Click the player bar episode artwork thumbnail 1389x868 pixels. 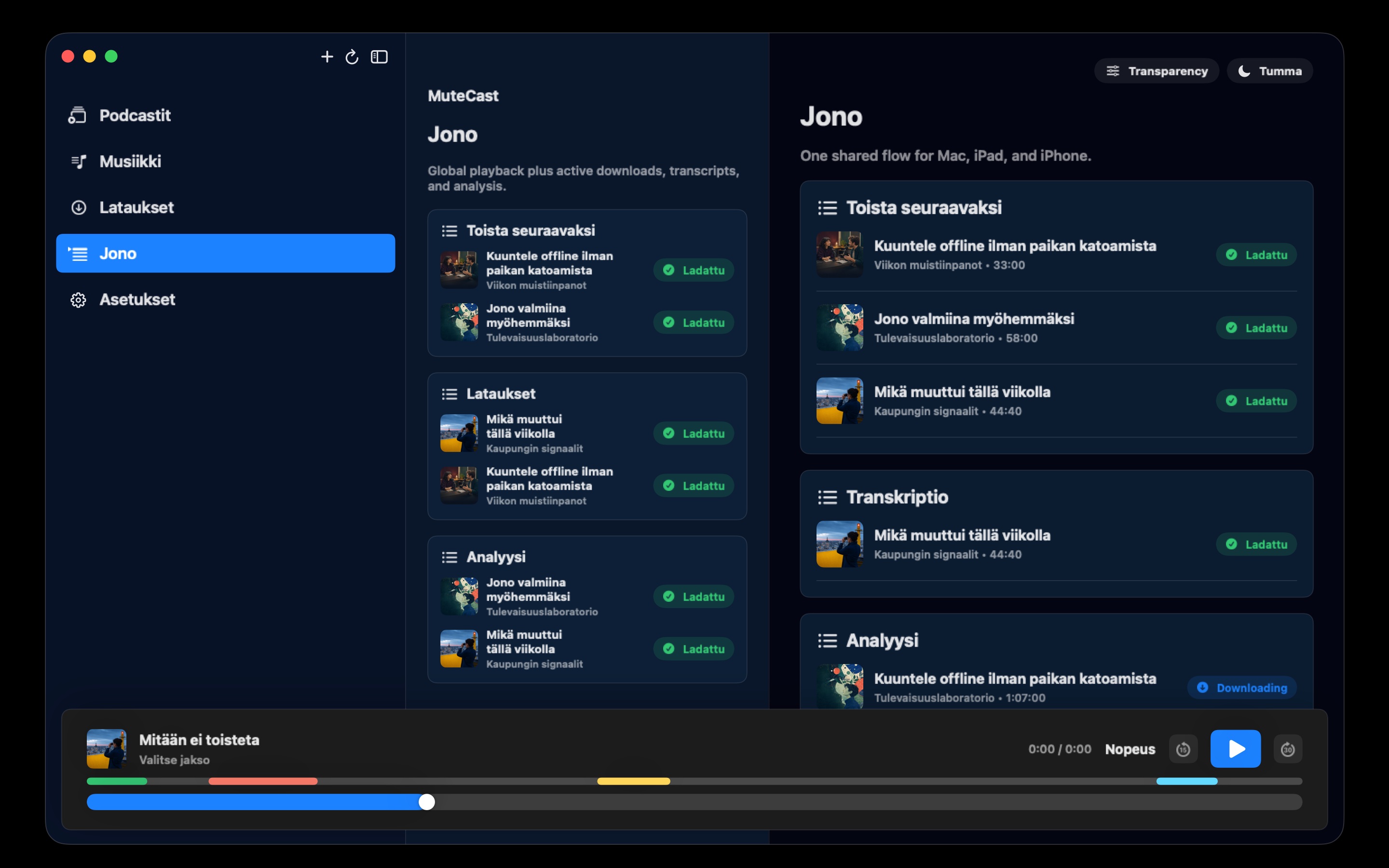pos(106,748)
